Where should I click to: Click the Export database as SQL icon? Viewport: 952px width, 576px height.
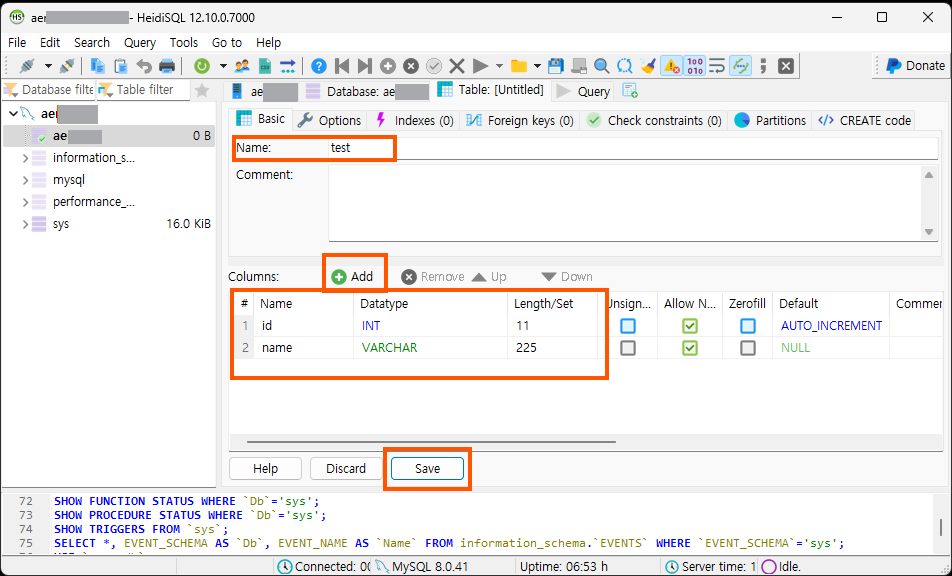[287, 66]
